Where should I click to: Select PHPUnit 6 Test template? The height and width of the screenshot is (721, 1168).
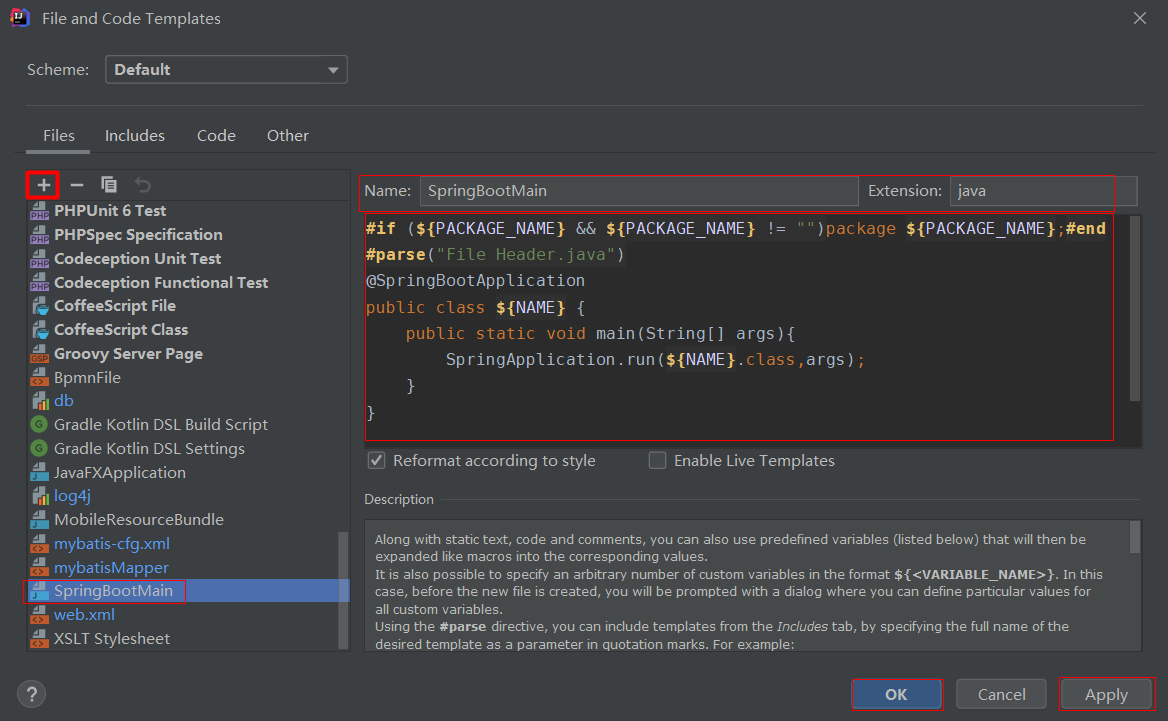[x=188, y=211]
